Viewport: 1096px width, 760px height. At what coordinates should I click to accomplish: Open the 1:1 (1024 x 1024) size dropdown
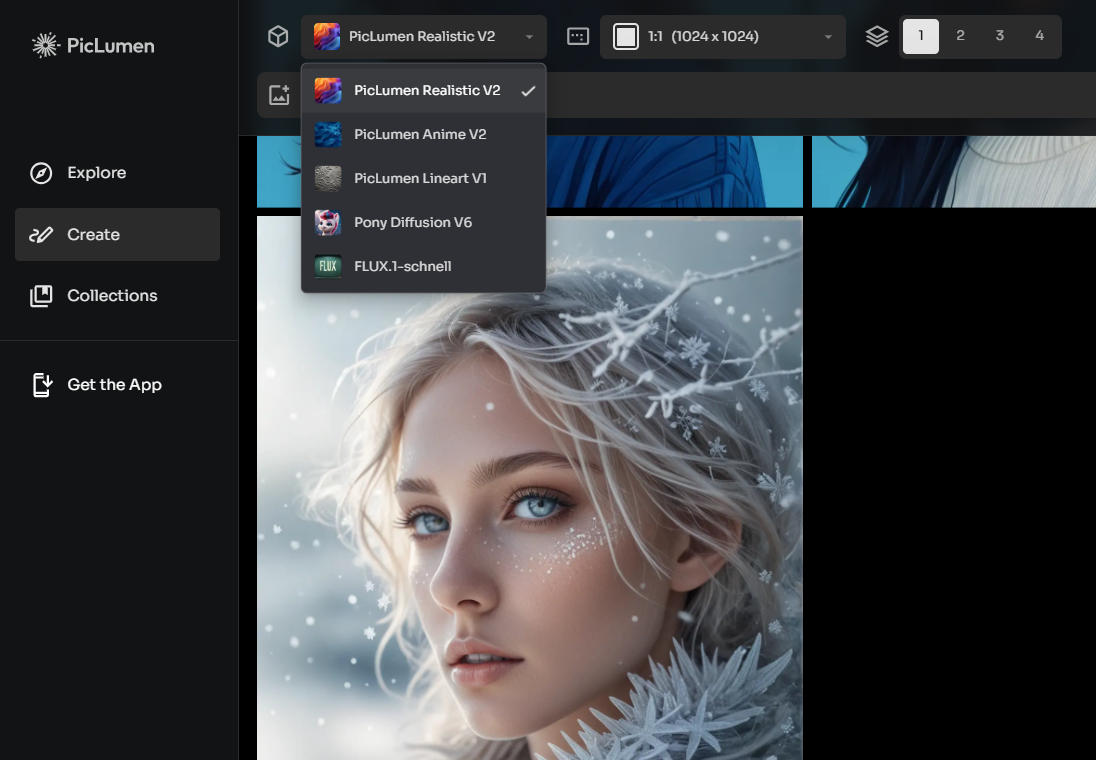pyautogui.click(x=723, y=36)
